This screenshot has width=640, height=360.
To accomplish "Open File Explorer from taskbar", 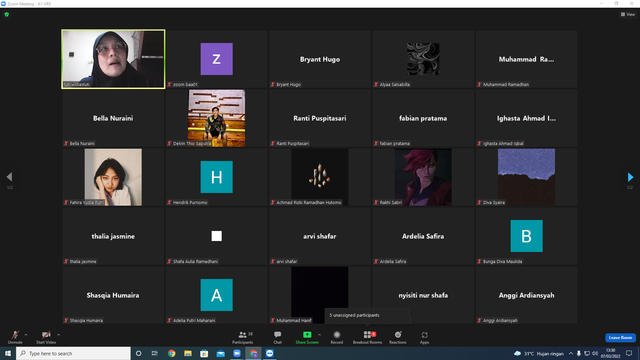I will (188, 353).
